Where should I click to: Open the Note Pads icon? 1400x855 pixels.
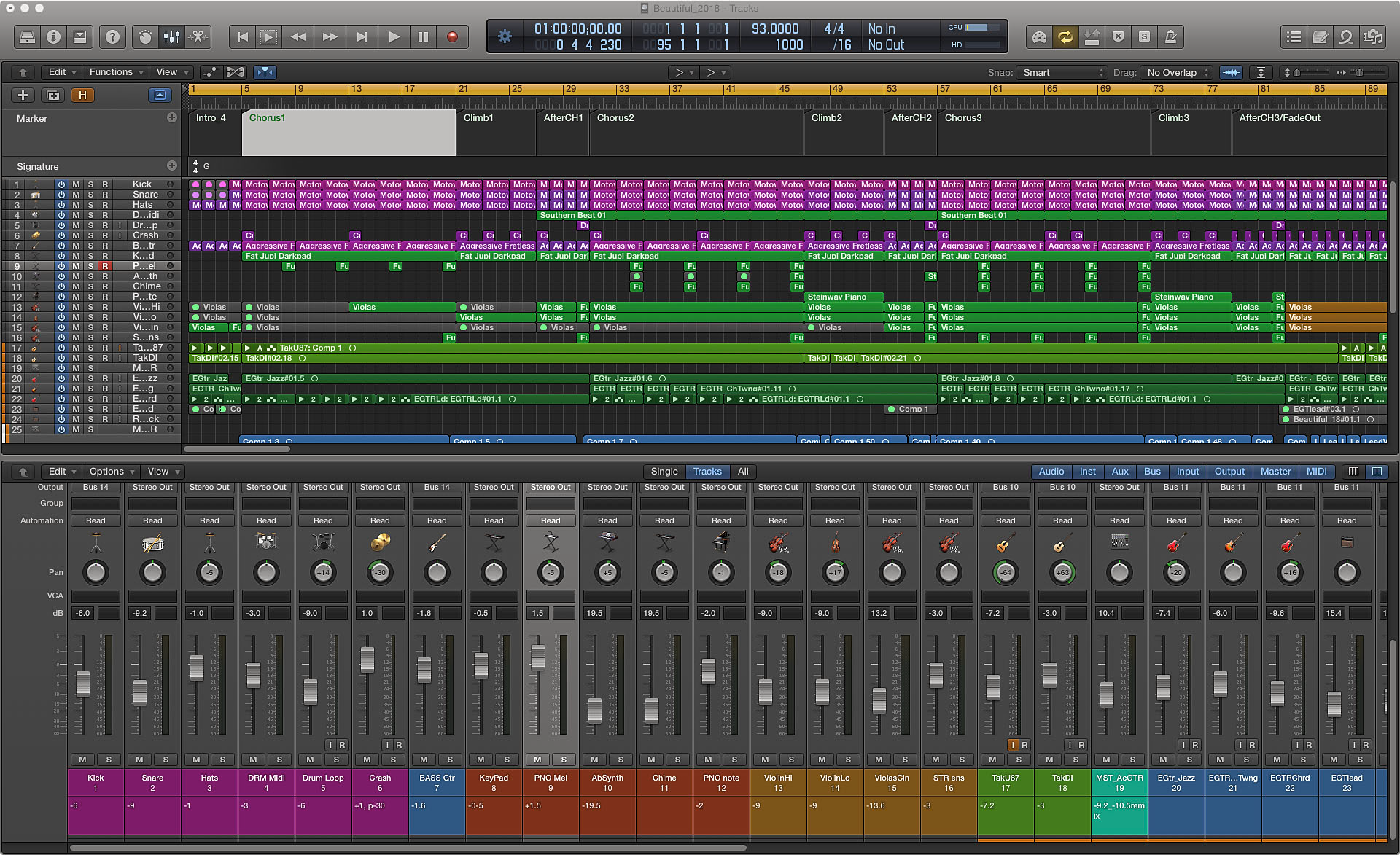tap(1321, 36)
